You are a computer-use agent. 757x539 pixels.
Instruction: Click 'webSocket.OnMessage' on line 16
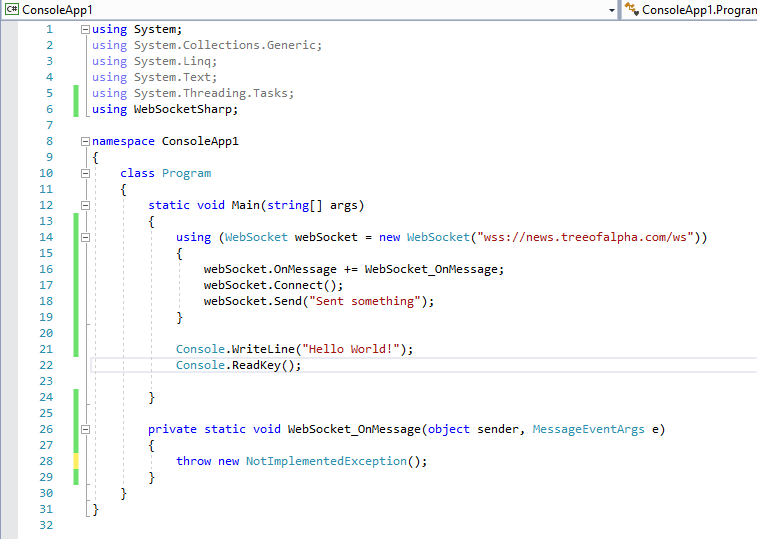270,269
